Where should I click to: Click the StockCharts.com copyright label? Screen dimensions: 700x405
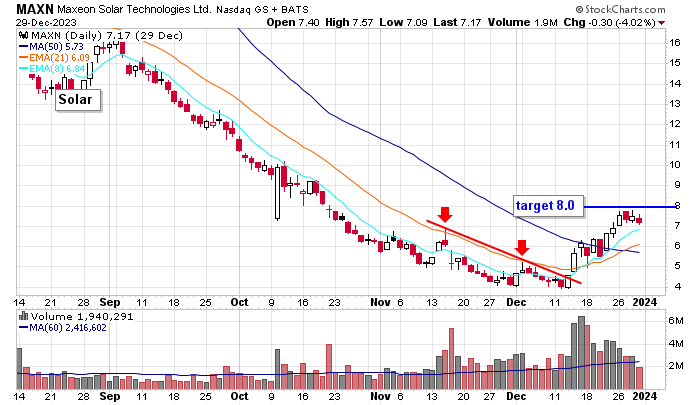click(620, 9)
